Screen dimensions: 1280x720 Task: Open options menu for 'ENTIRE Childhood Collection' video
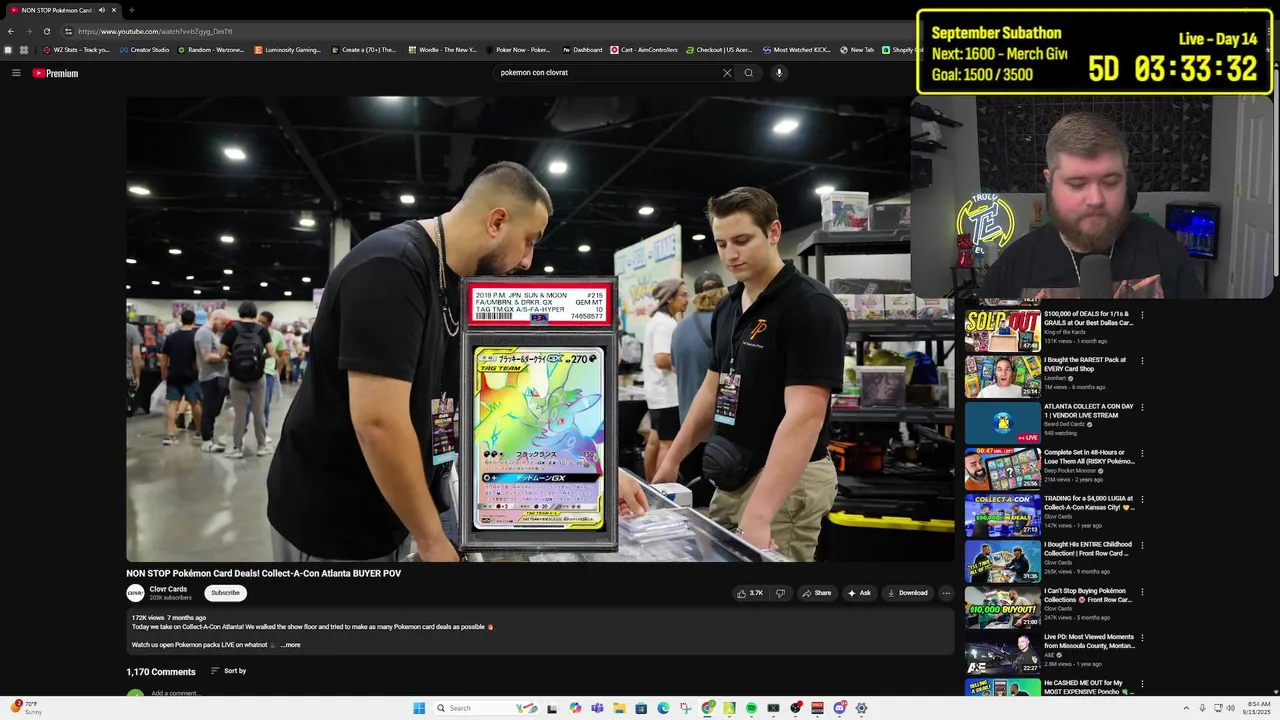1142,545
